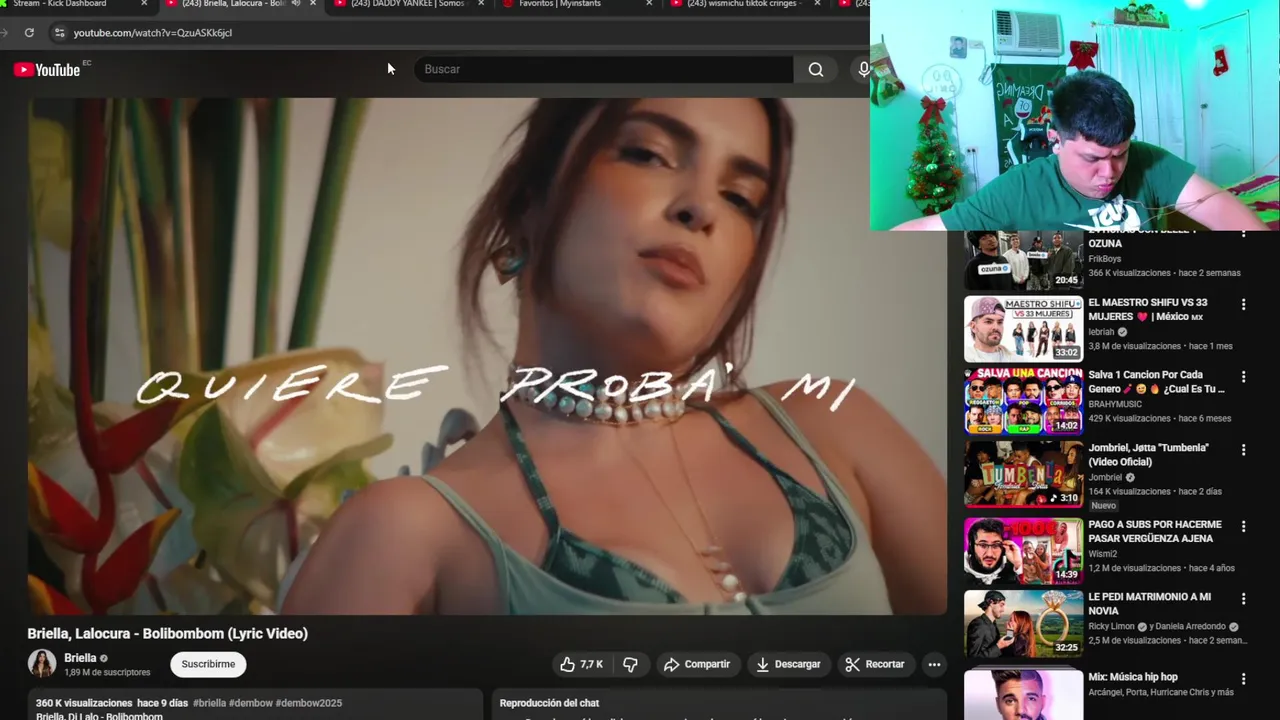Click the Compartir share button
The image size is (1280, 720).
click(x=697, y=664)
